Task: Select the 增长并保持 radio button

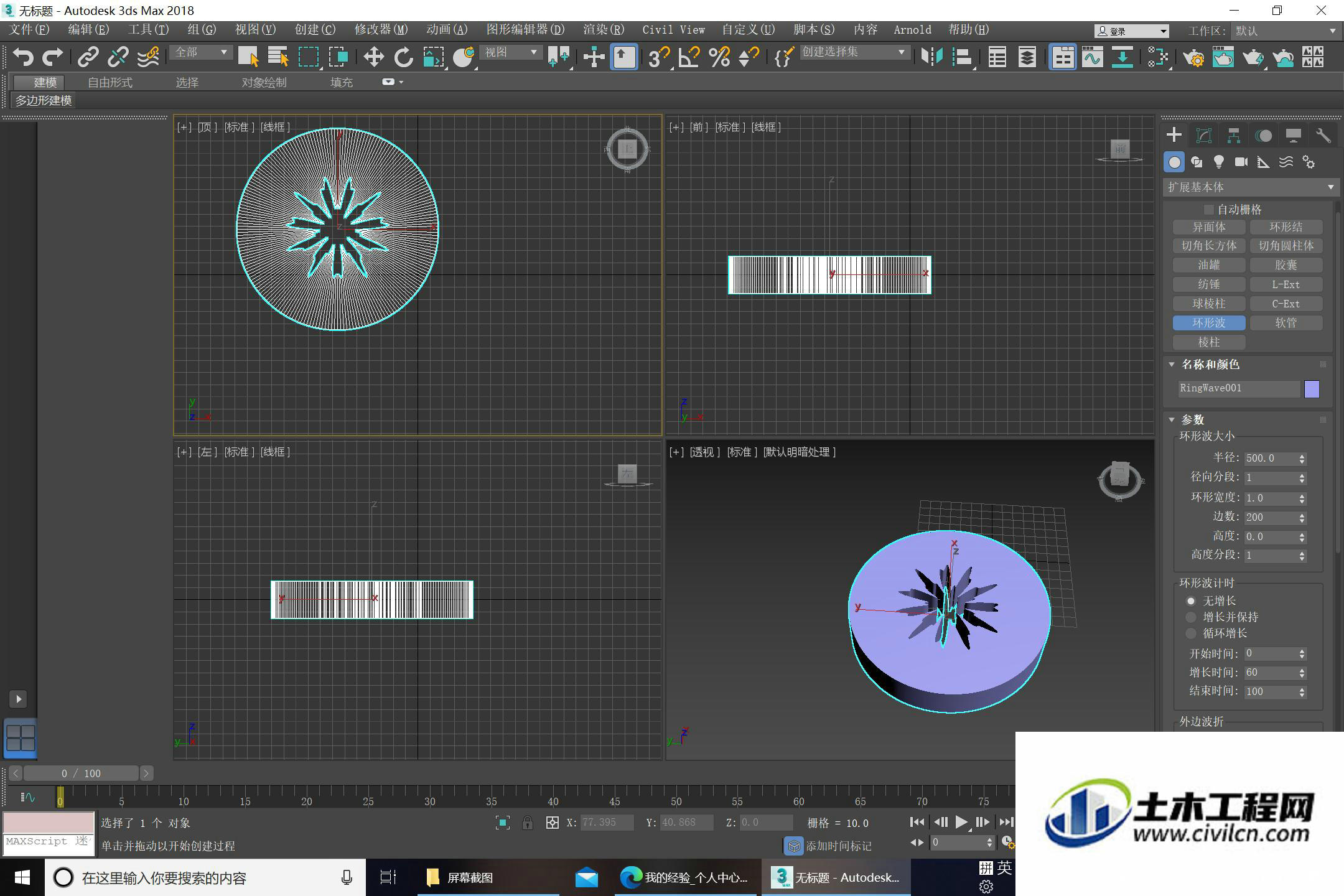Action: (1190, 617)
